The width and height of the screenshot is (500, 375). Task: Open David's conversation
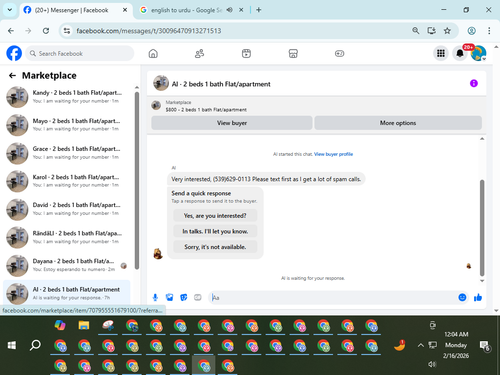(x=67, y=209)
